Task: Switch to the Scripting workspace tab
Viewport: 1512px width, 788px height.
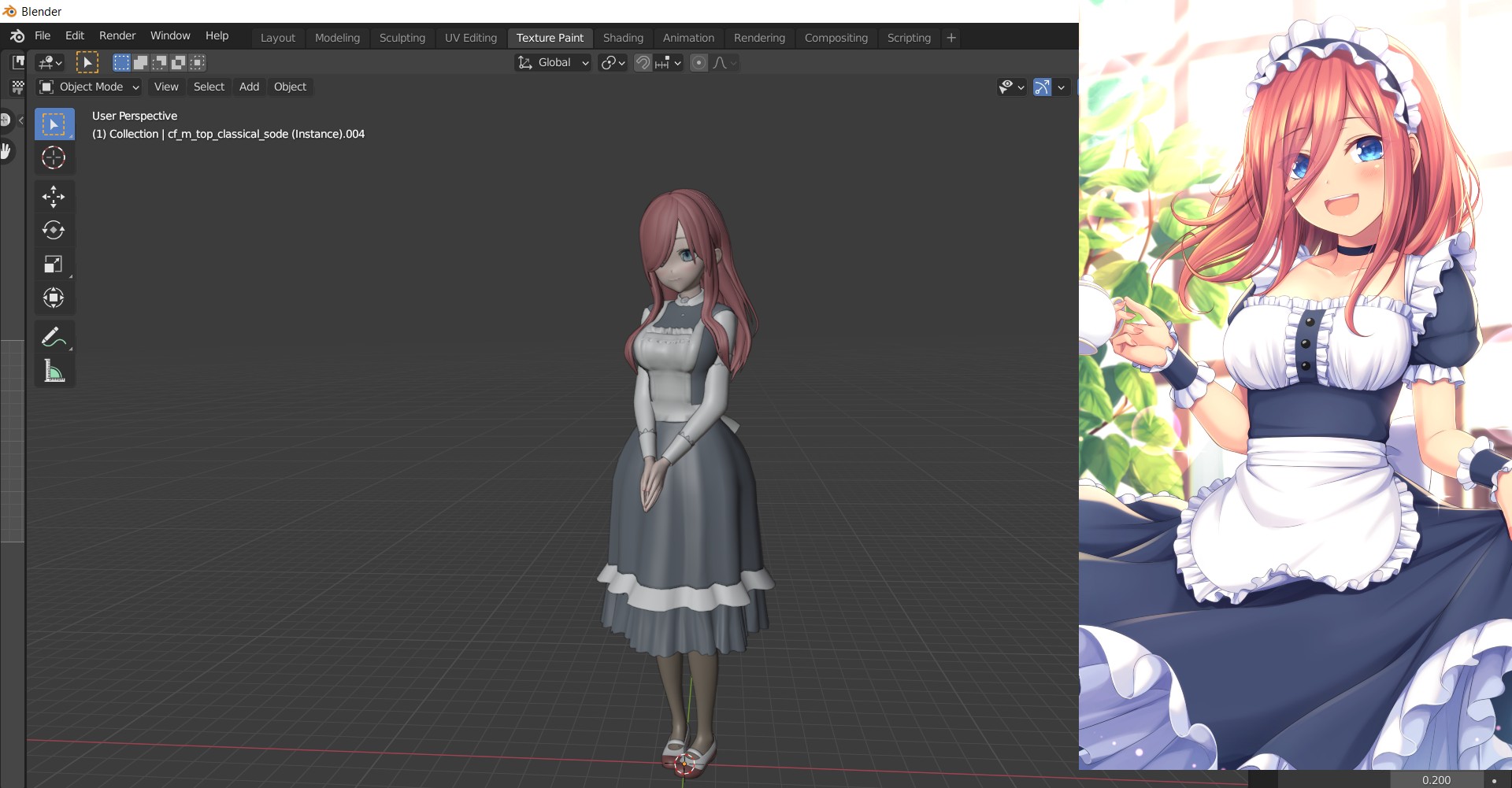Action: 909,38
